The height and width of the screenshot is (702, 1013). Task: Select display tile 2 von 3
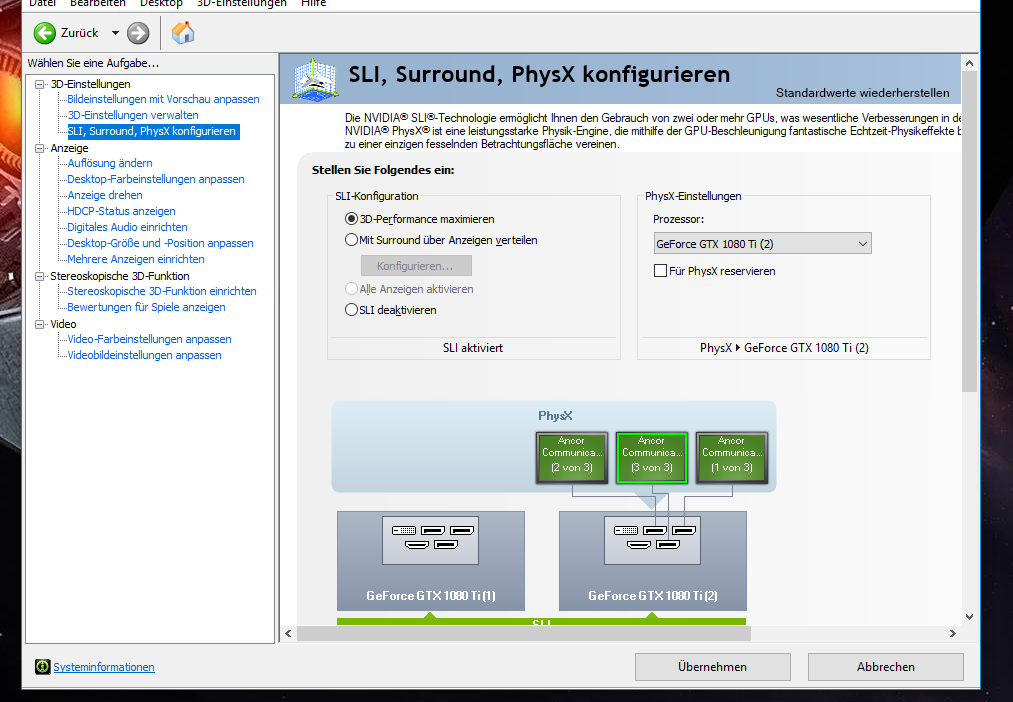[572, 458]
